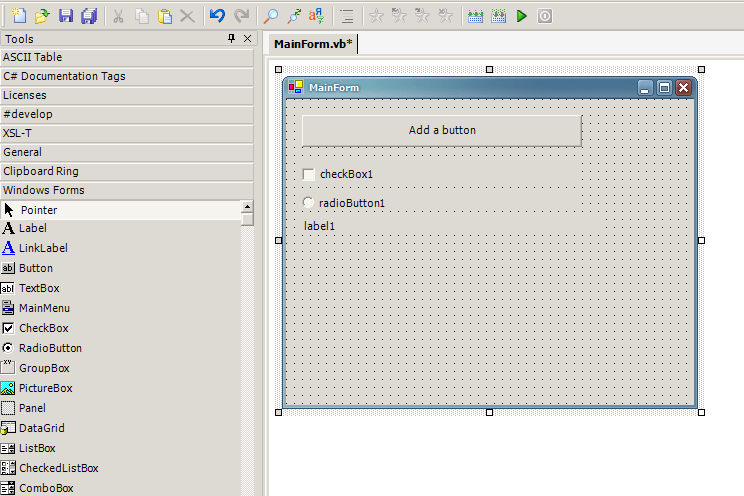Click the toolbox scroll up arrow

click(247, 207)
